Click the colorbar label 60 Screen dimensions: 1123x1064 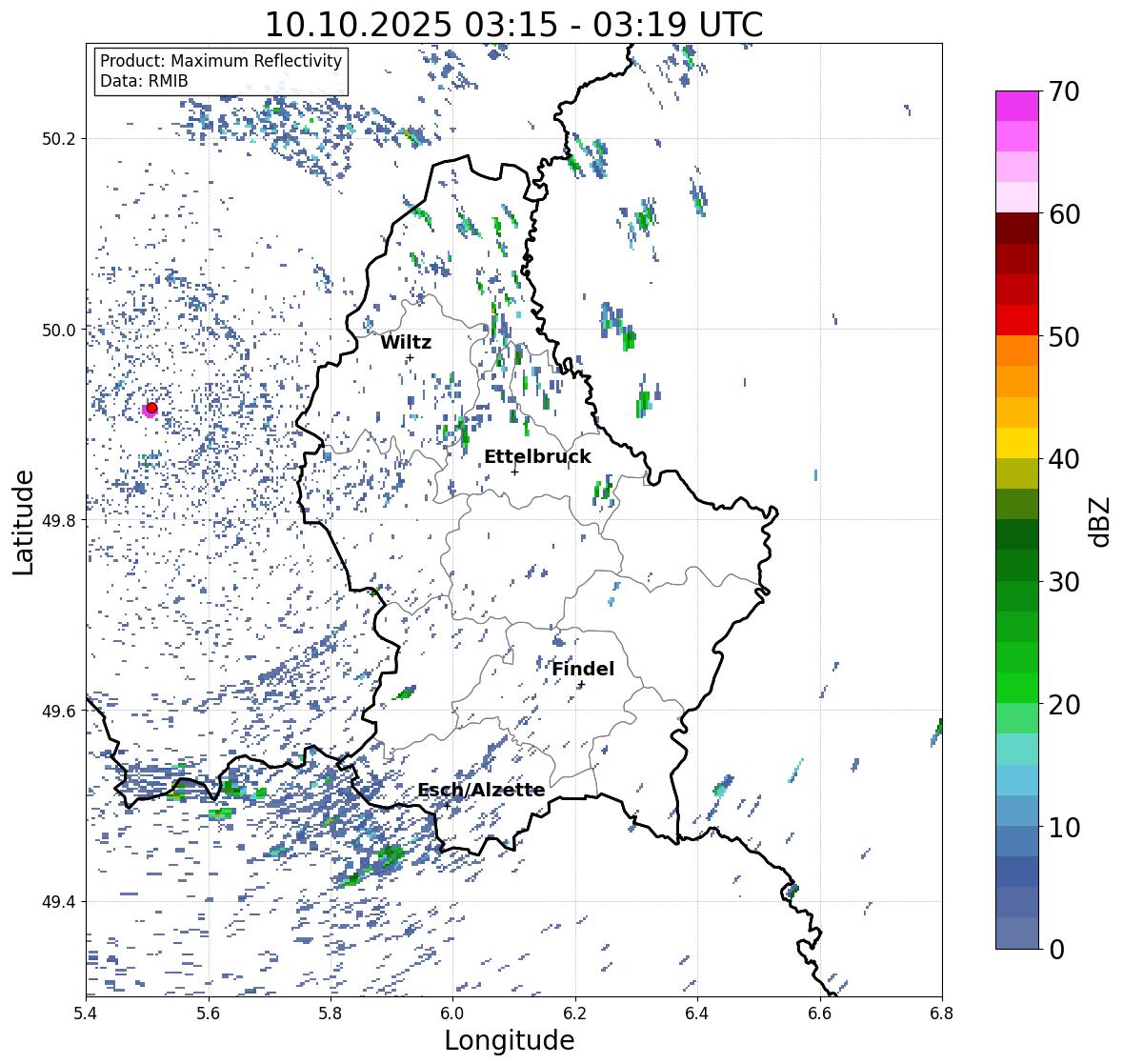click(1064, 214)
